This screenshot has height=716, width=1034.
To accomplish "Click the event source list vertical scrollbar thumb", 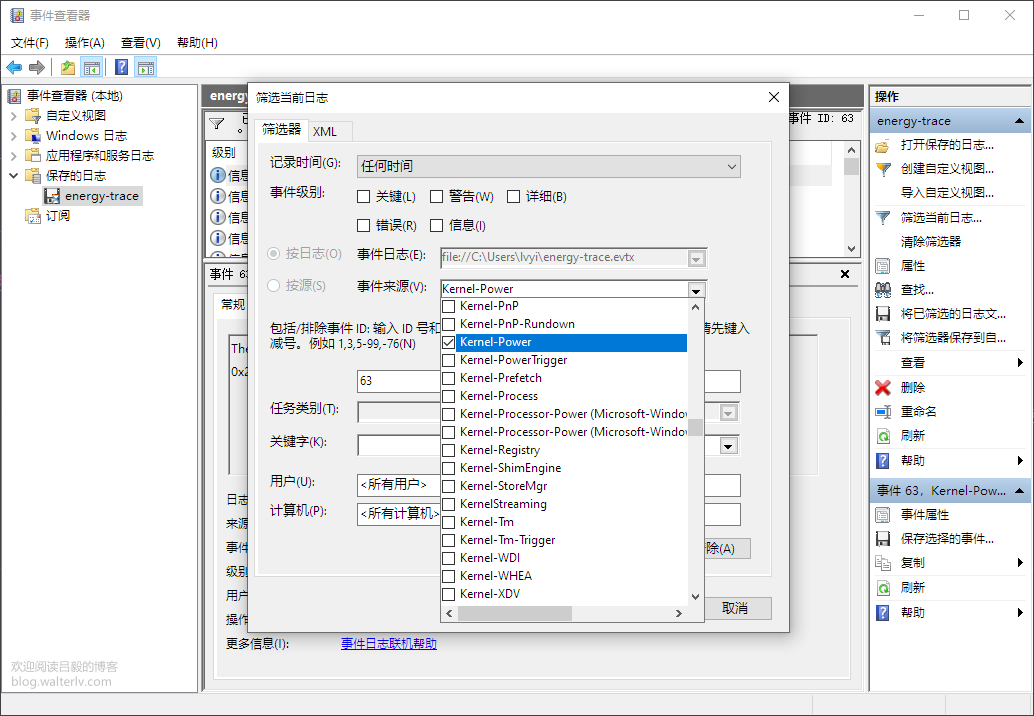I will (x=695, y=427).
